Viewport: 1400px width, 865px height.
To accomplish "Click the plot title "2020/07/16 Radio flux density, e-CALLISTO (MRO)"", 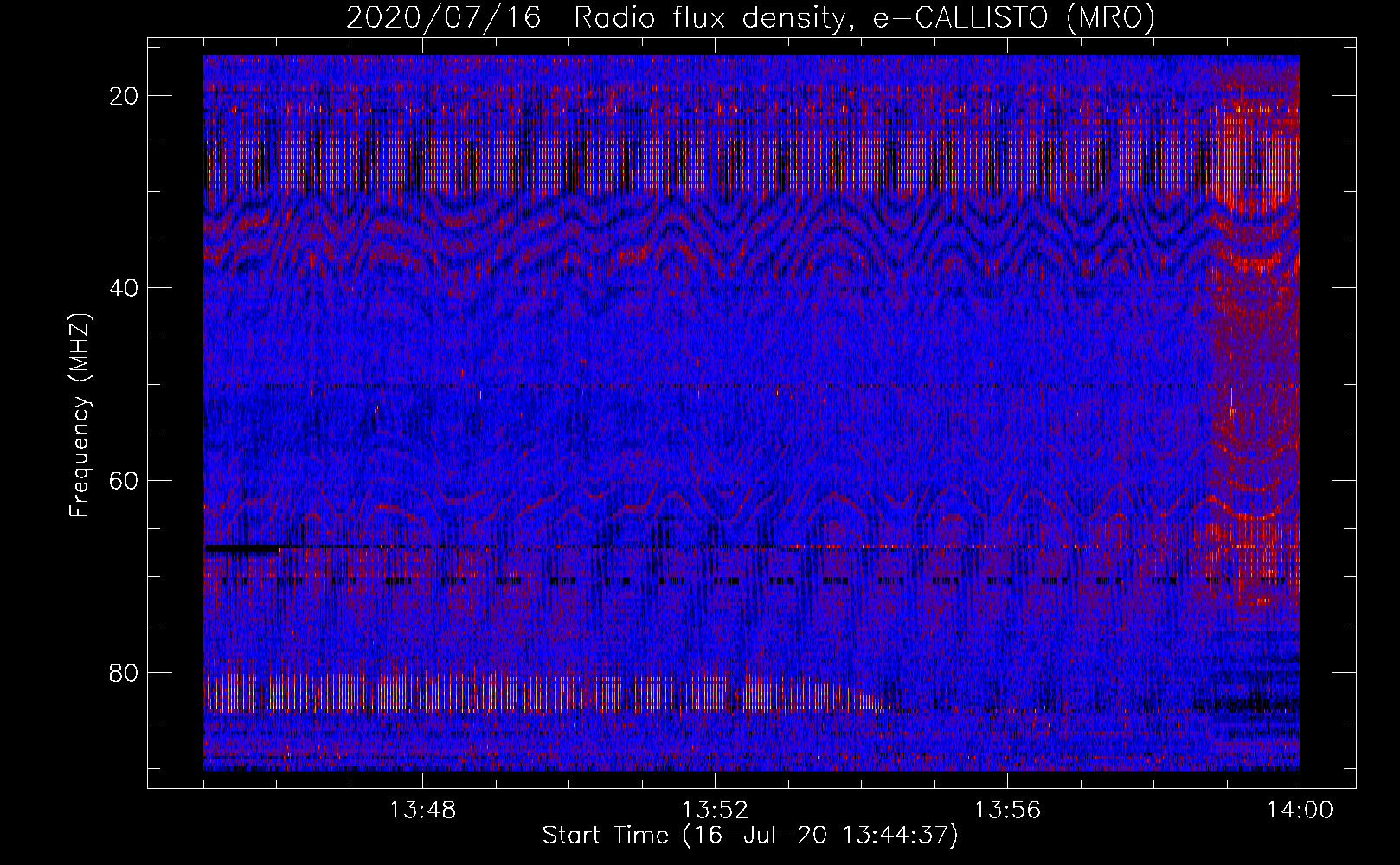I will pos(750,17).
